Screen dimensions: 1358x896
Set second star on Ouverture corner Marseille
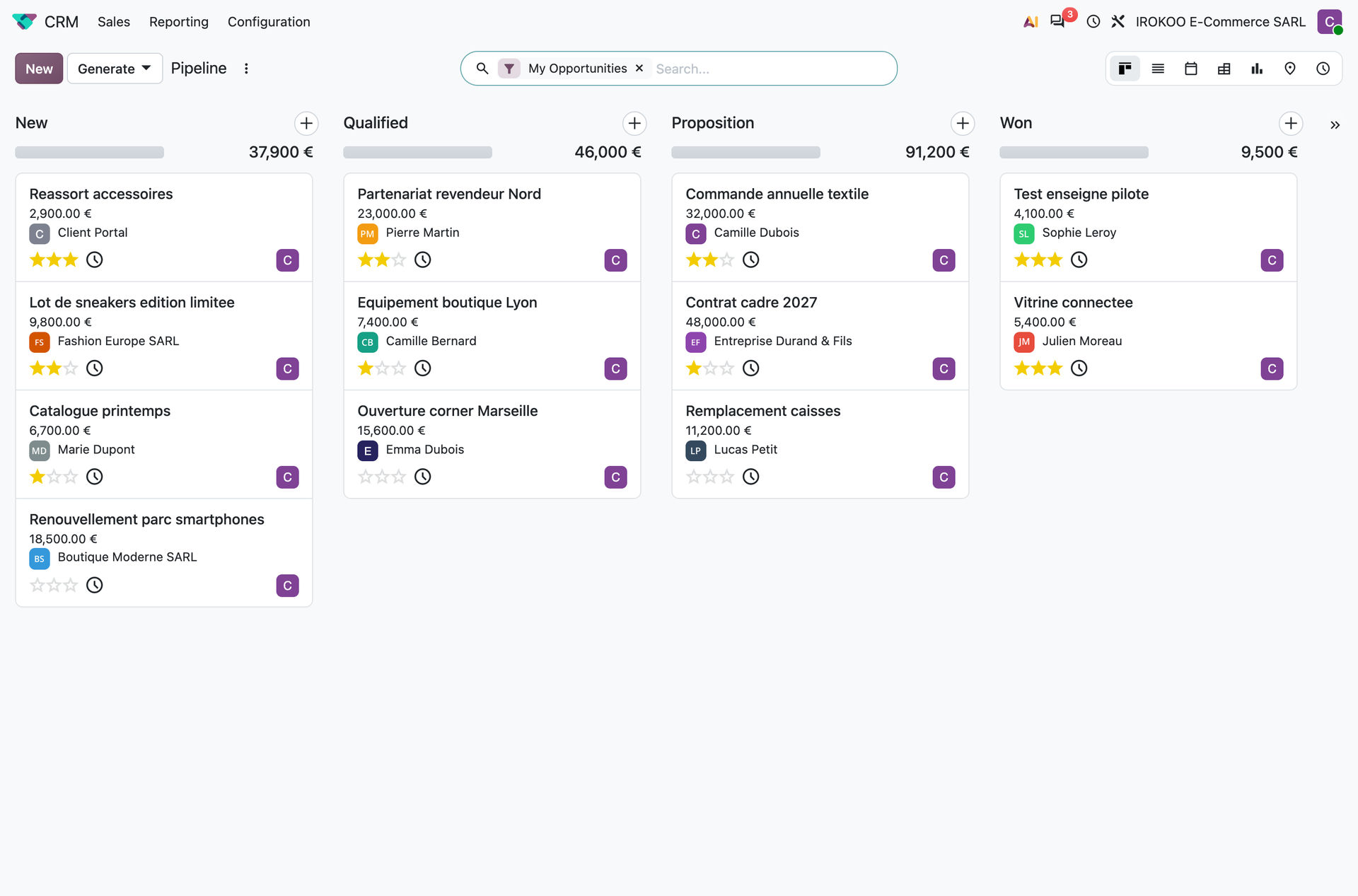coord(383,477)
